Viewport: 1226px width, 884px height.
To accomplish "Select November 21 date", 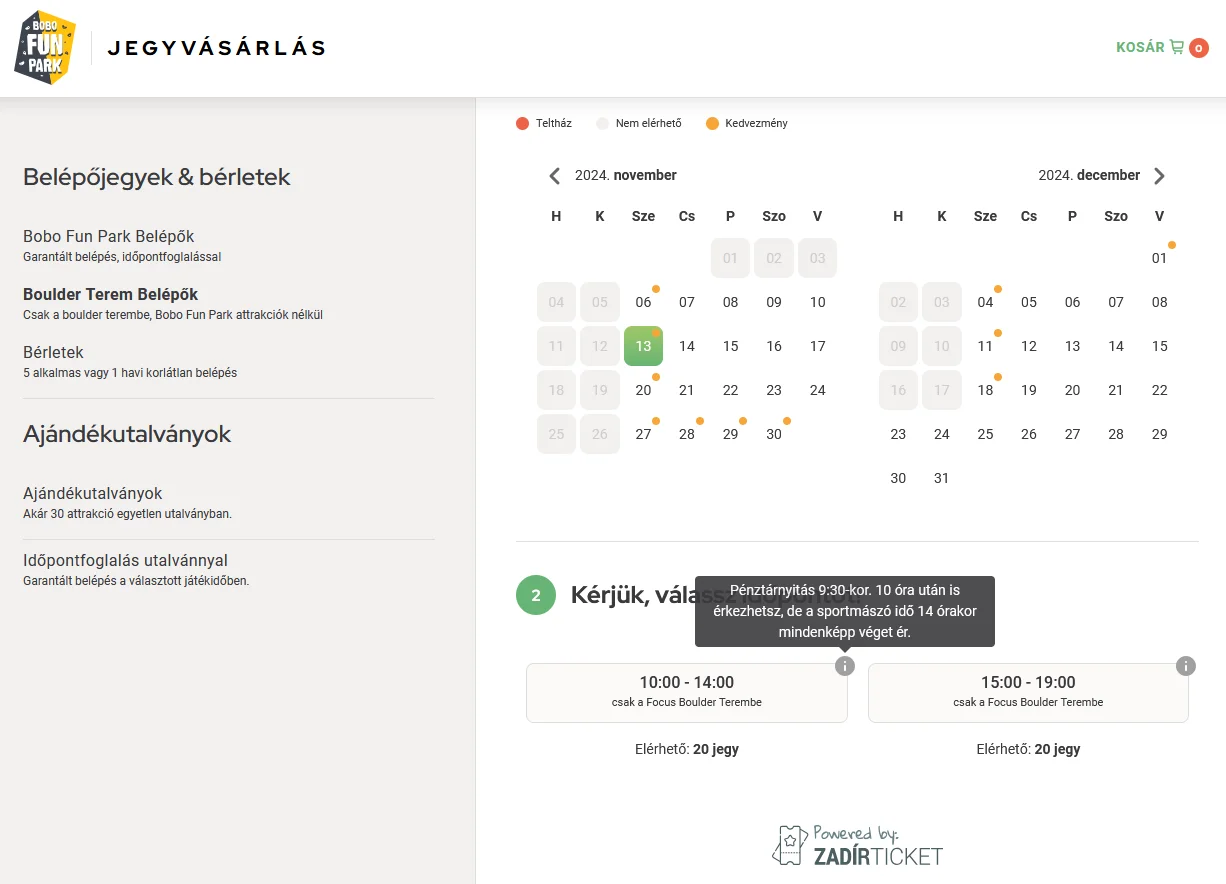I will 687,390.
